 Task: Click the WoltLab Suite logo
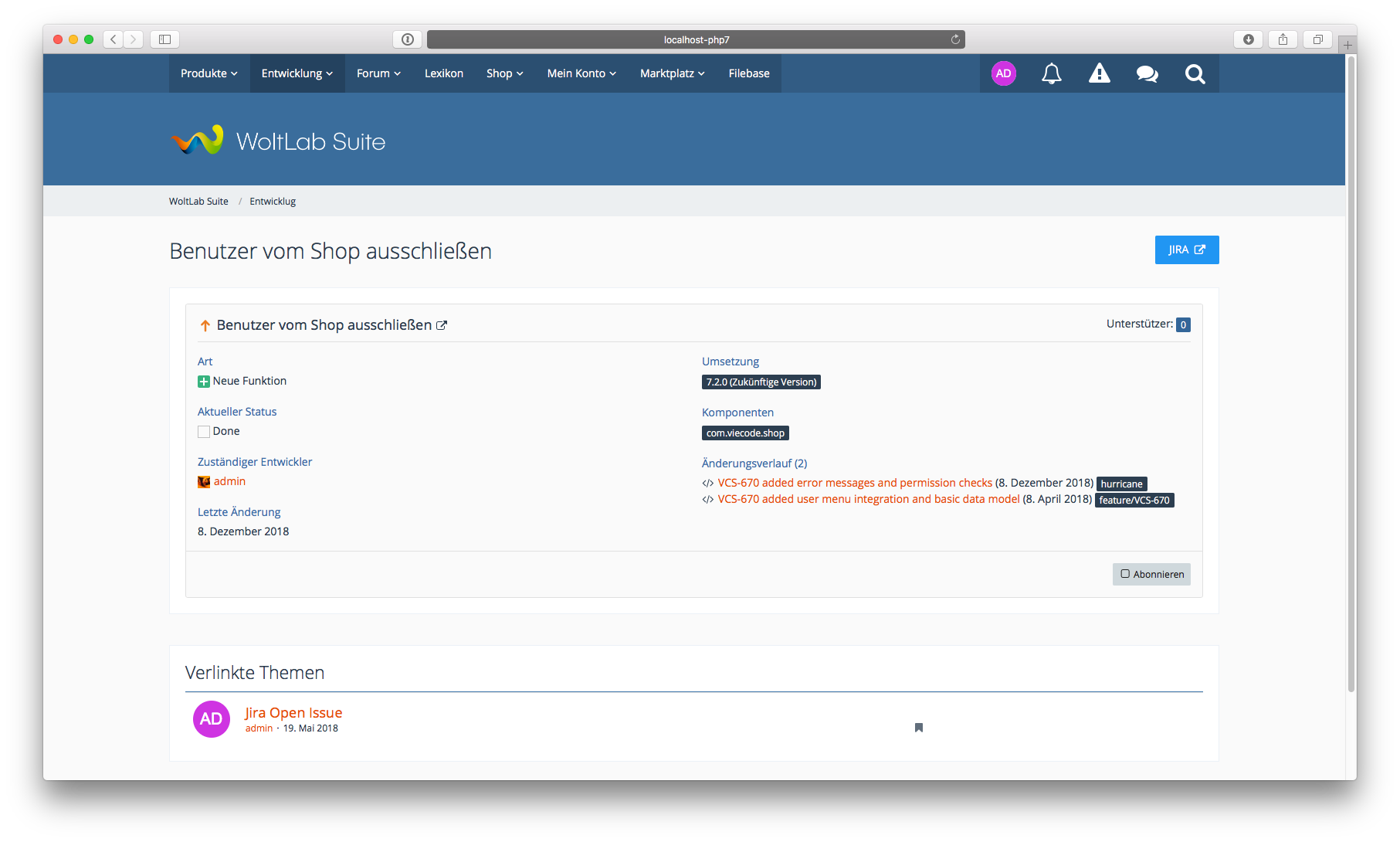click(278, 141)
